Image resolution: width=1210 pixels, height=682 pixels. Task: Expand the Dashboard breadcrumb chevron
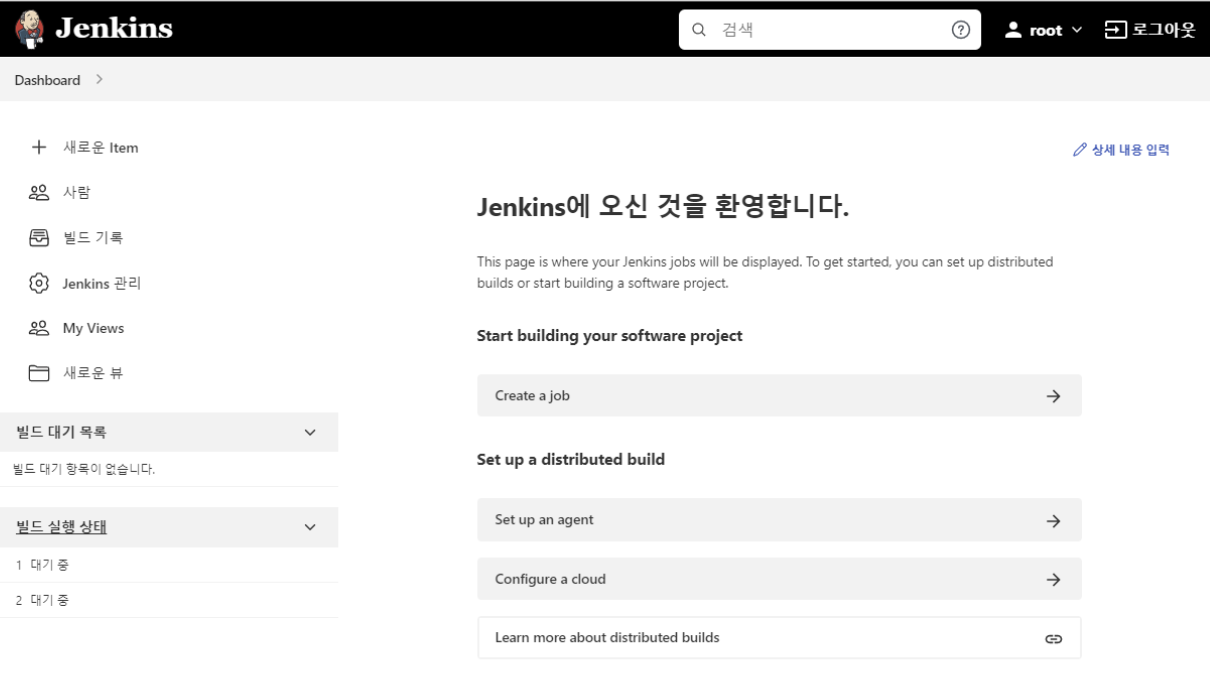[x=99, y=79]
